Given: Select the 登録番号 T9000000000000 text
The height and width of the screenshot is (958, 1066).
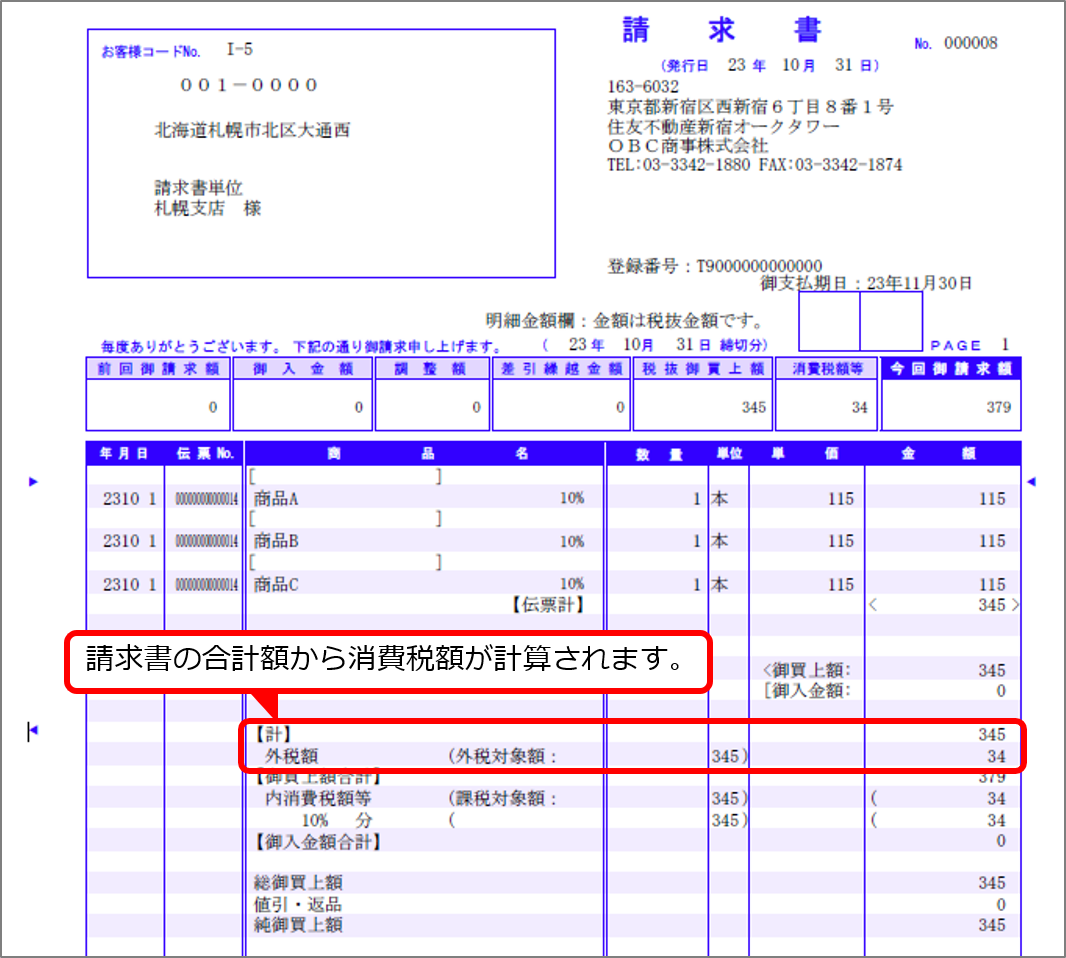Looking at the screenshot, I should pyautogui.click(x=715, y=266).
